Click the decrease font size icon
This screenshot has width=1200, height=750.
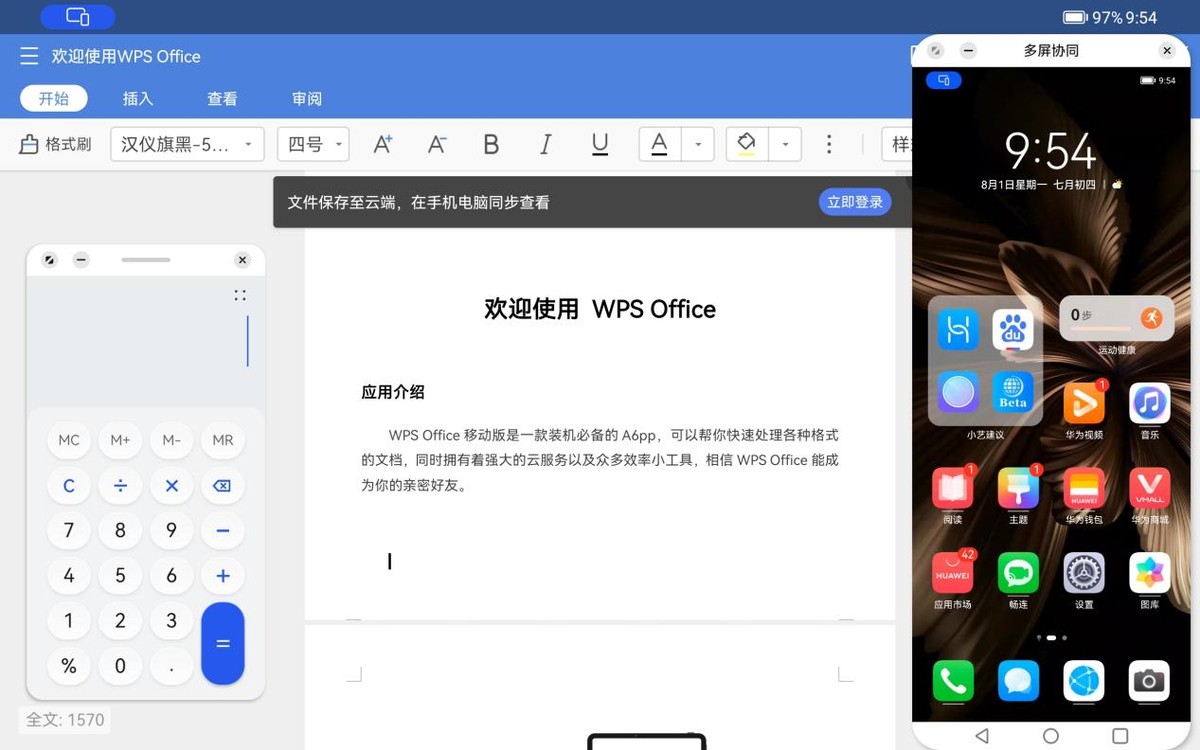point(436,143)
